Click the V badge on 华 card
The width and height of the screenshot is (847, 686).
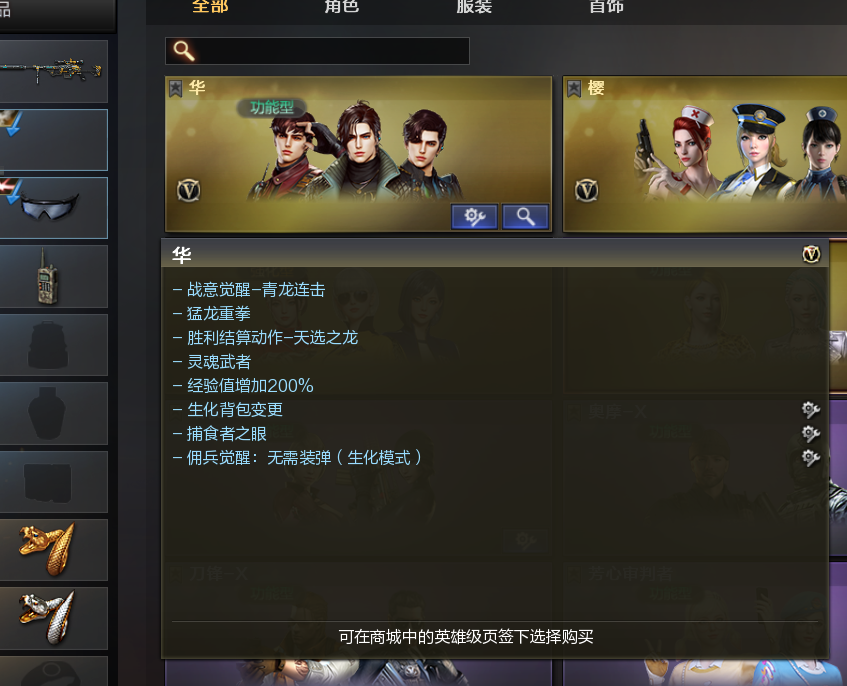(x=189, y=190)
